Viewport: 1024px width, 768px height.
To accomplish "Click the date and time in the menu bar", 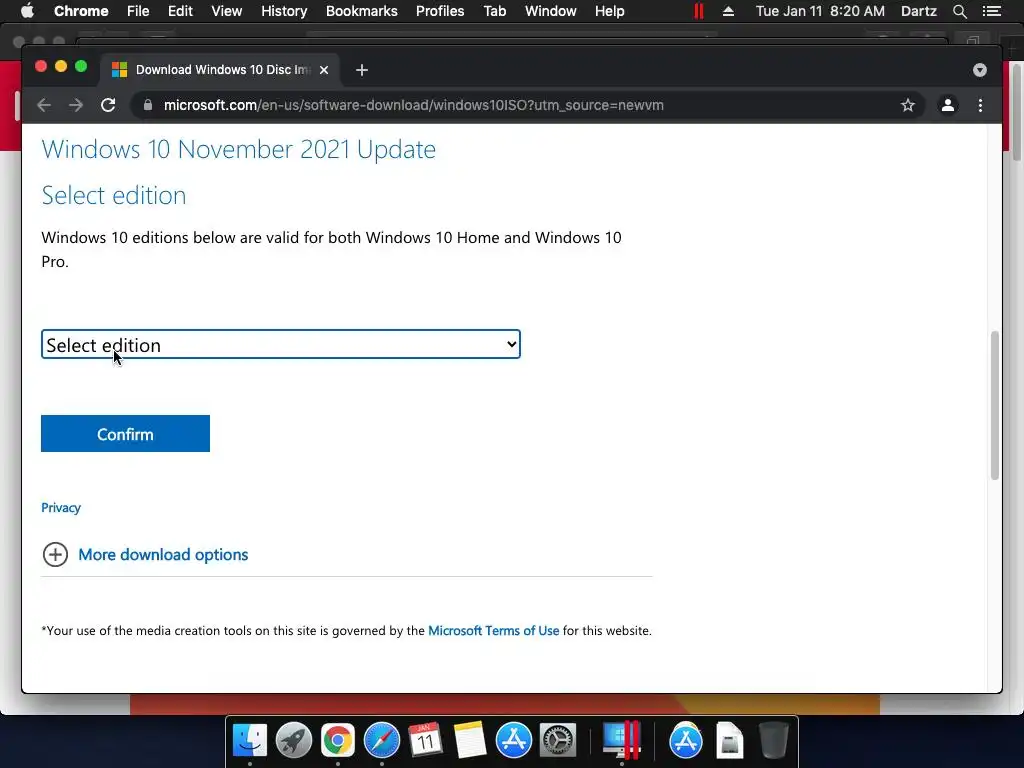I will click(x=820, y=11).
